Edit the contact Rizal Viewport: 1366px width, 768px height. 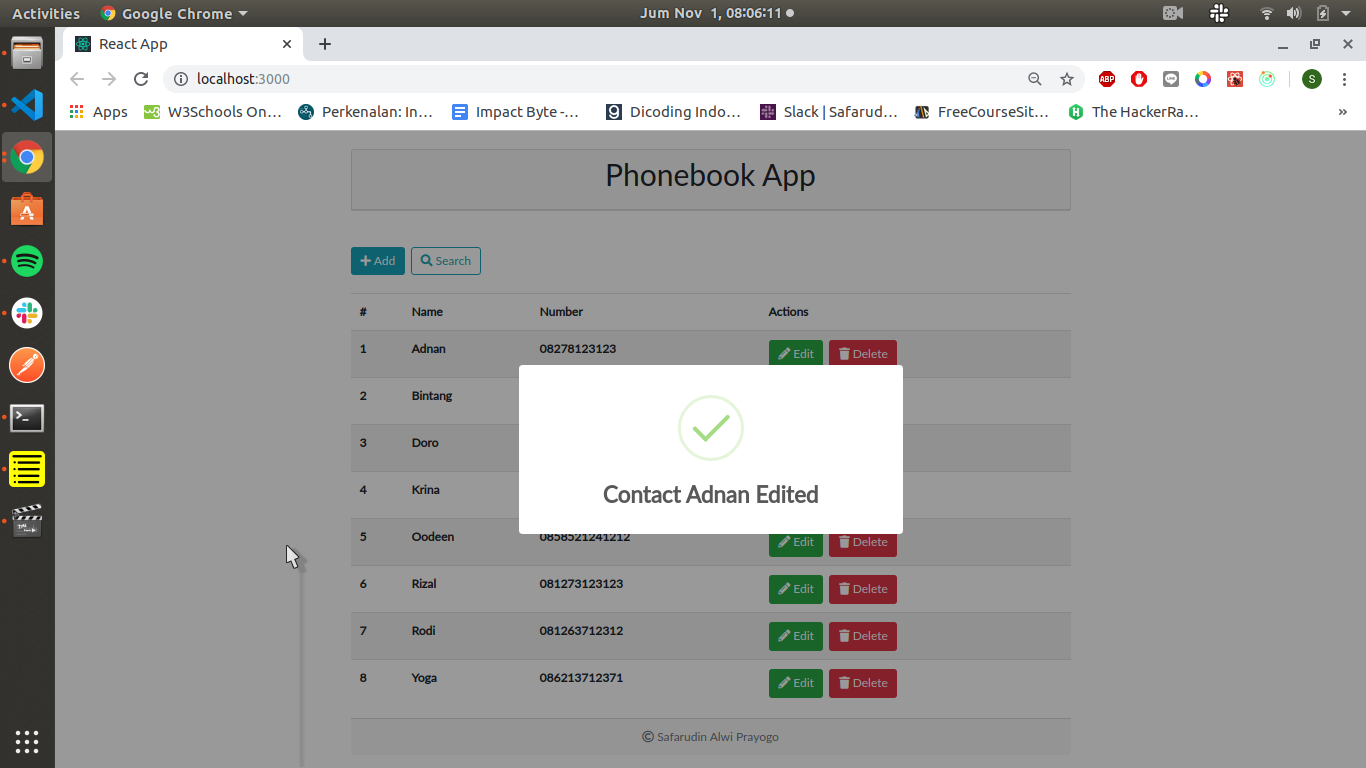[795, 589]
